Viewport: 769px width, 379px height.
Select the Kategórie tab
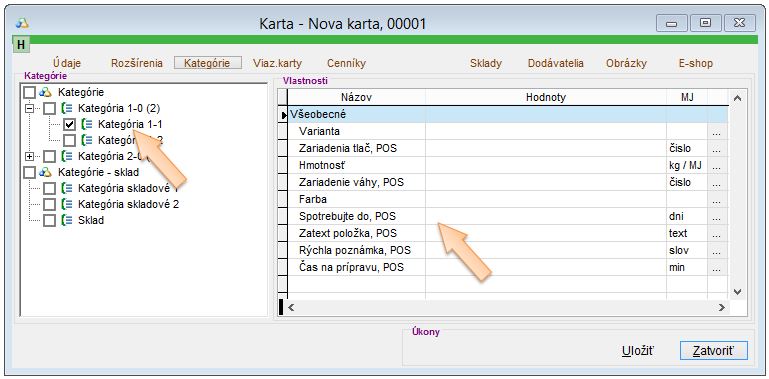click(207, 63)
